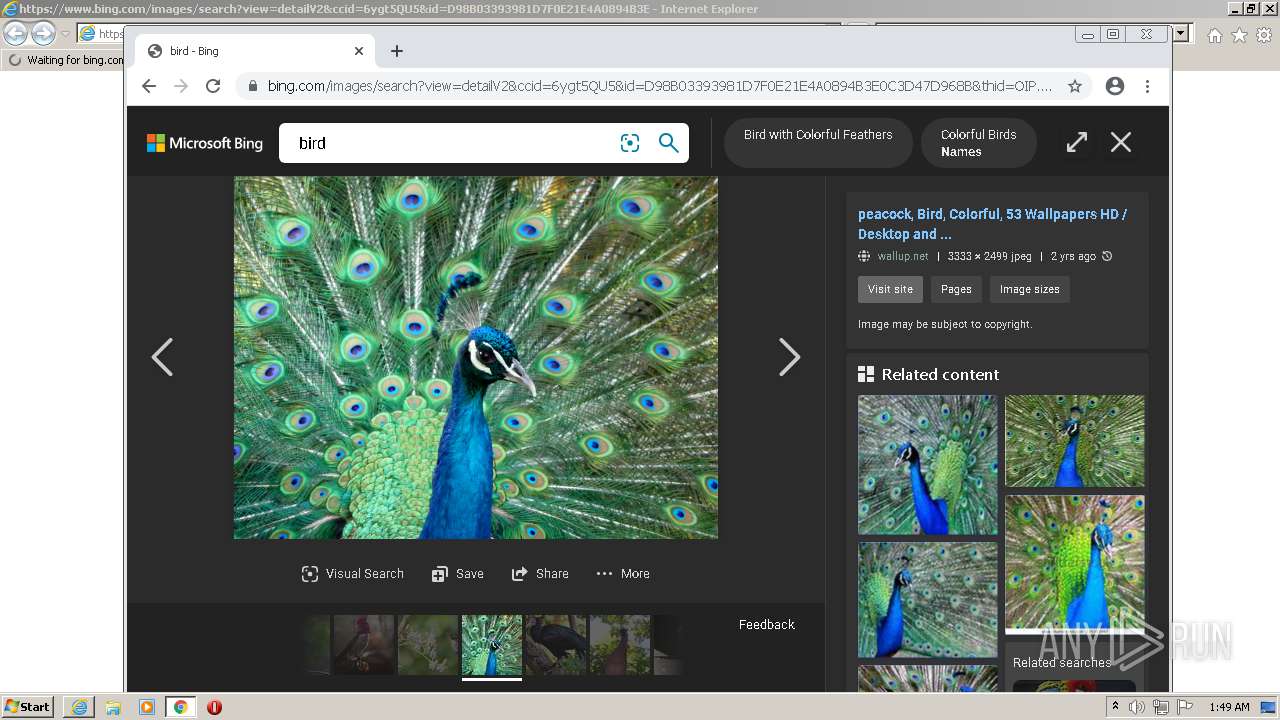Click the main peacock image
This screenshot has width=1280, height=720.
coord(476,358)
